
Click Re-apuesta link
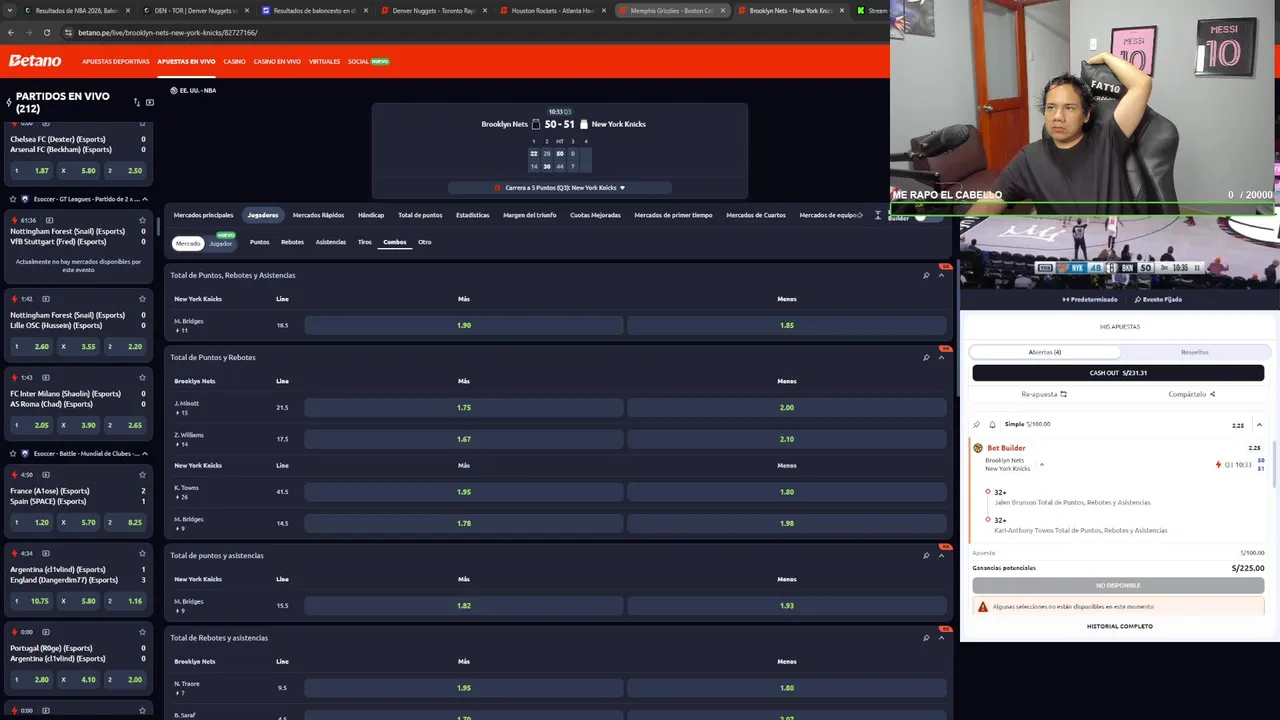click(1044, 394)
